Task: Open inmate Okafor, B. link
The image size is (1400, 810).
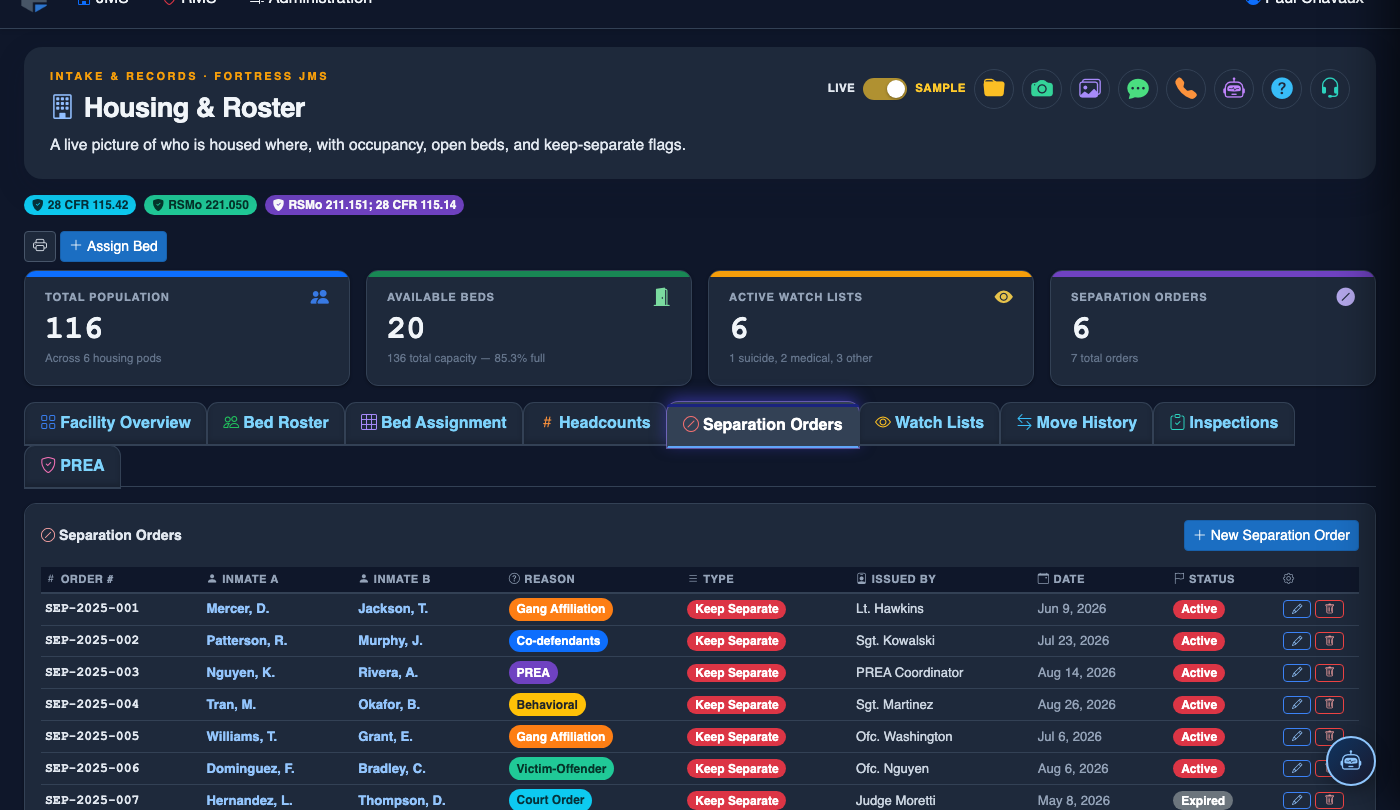Action: pyautogui.click(x=389, y=705)
